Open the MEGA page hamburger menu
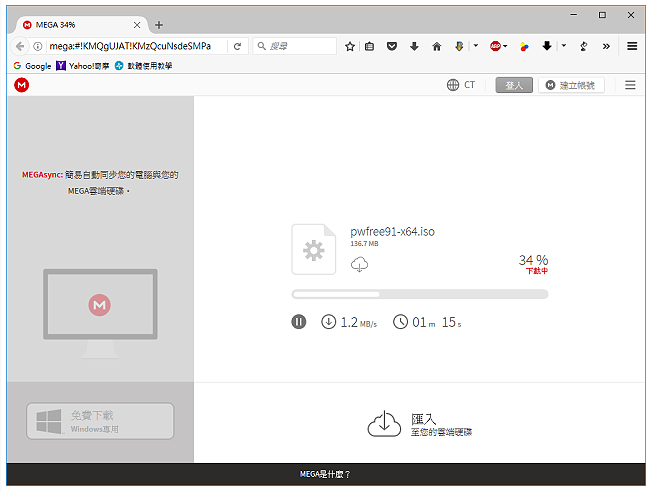The height and width of the screenshot is (492, 656). [x=630, y=85]
